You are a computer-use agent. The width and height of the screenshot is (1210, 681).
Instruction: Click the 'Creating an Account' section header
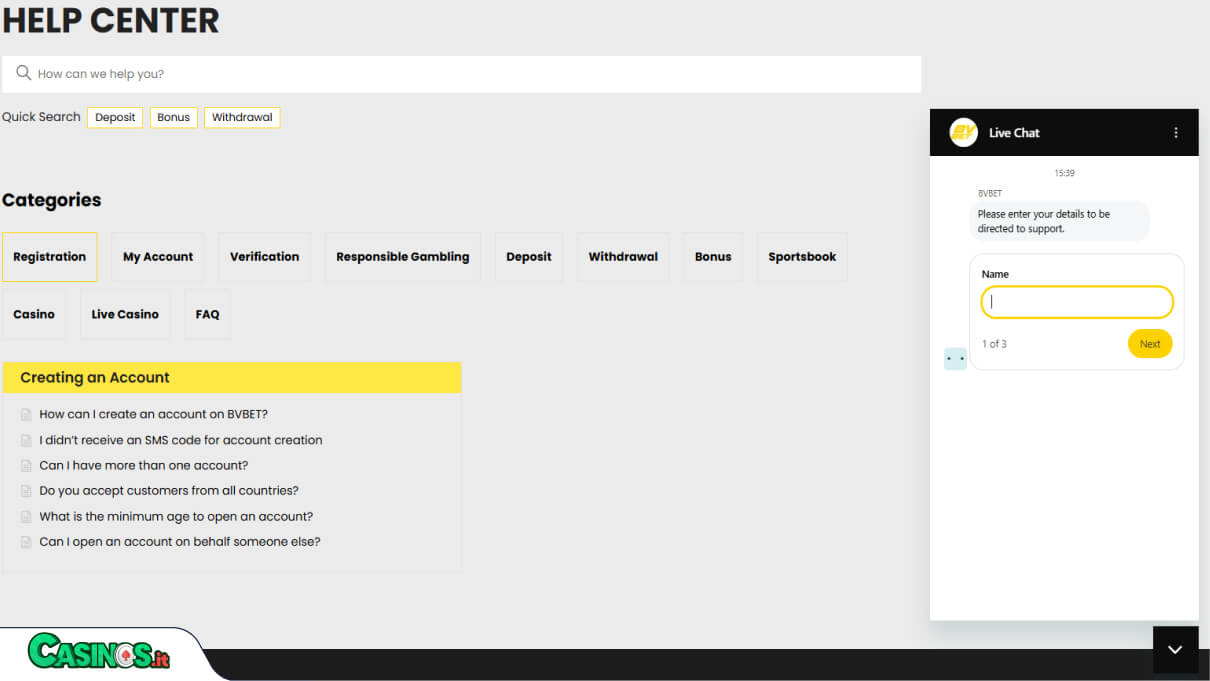click(x=232, y=377)
